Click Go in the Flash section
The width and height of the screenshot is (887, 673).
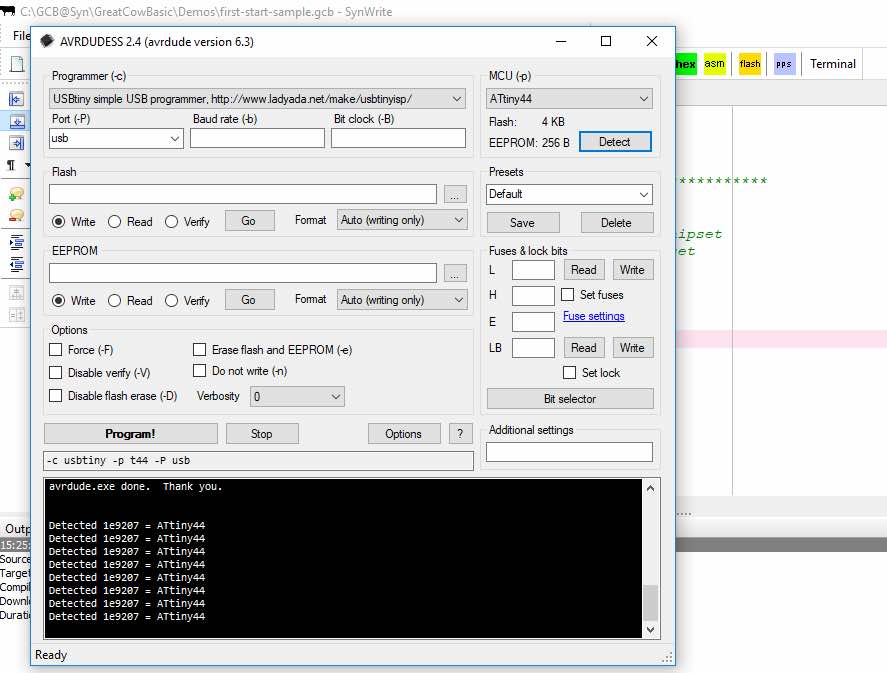pyautogui.click(x=249, y=221)
